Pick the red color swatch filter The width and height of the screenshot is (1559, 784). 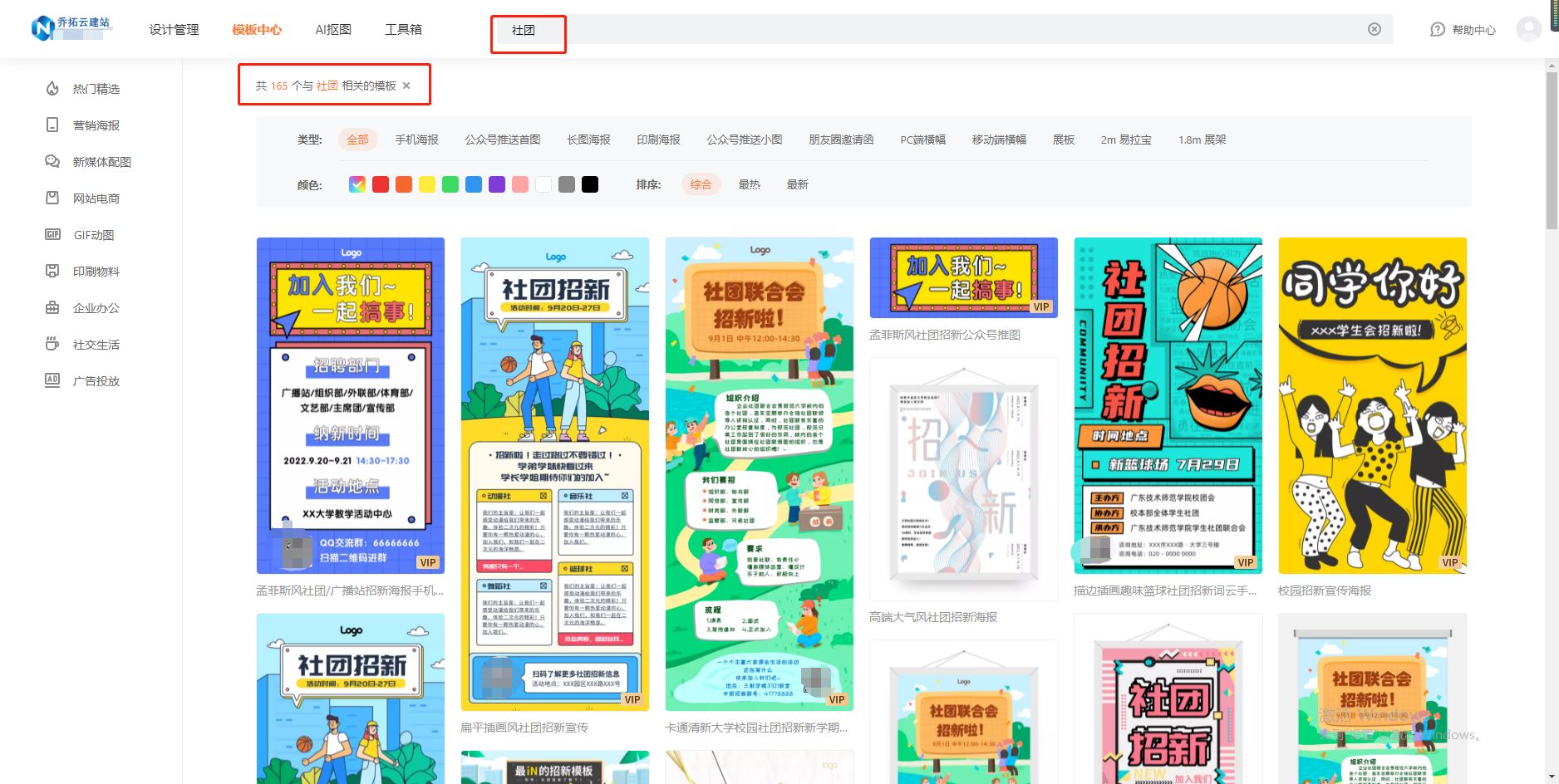380,184
